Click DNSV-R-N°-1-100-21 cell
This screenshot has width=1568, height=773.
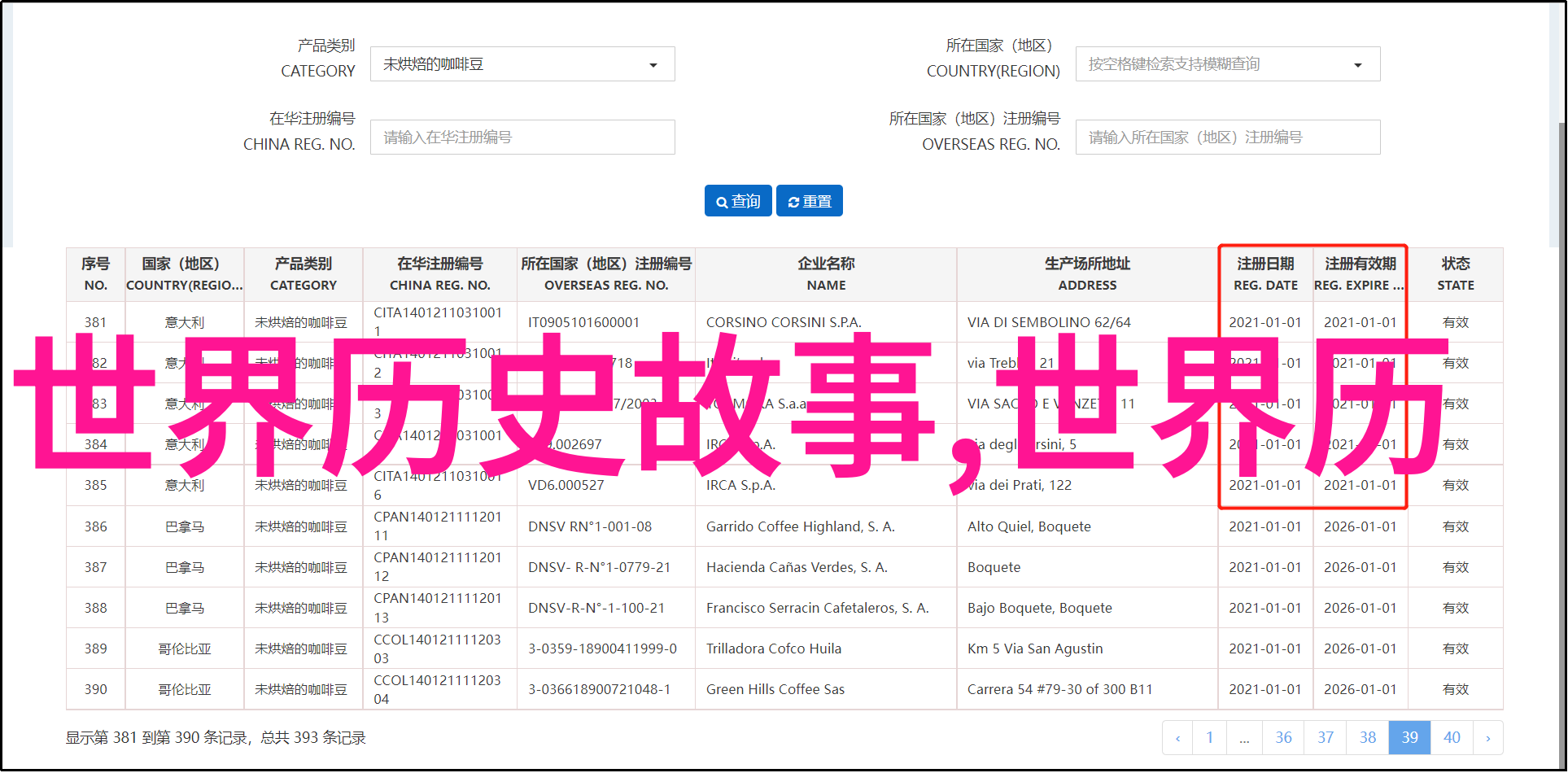(596, 609)
